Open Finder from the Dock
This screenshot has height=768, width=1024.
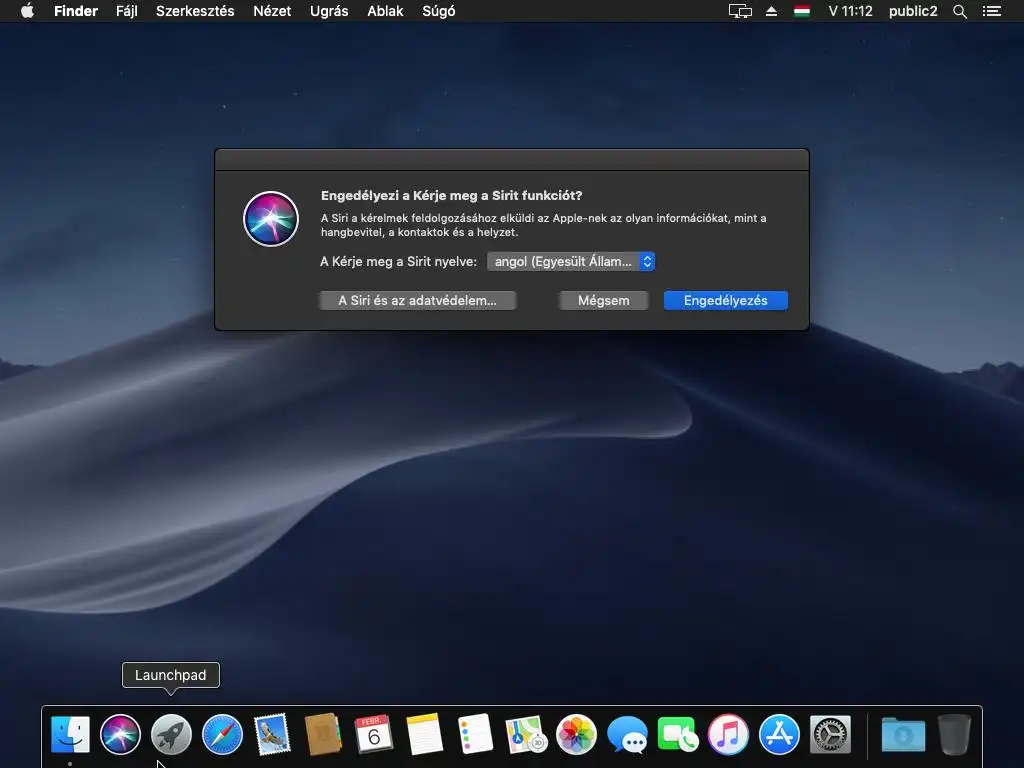(70, 734)
